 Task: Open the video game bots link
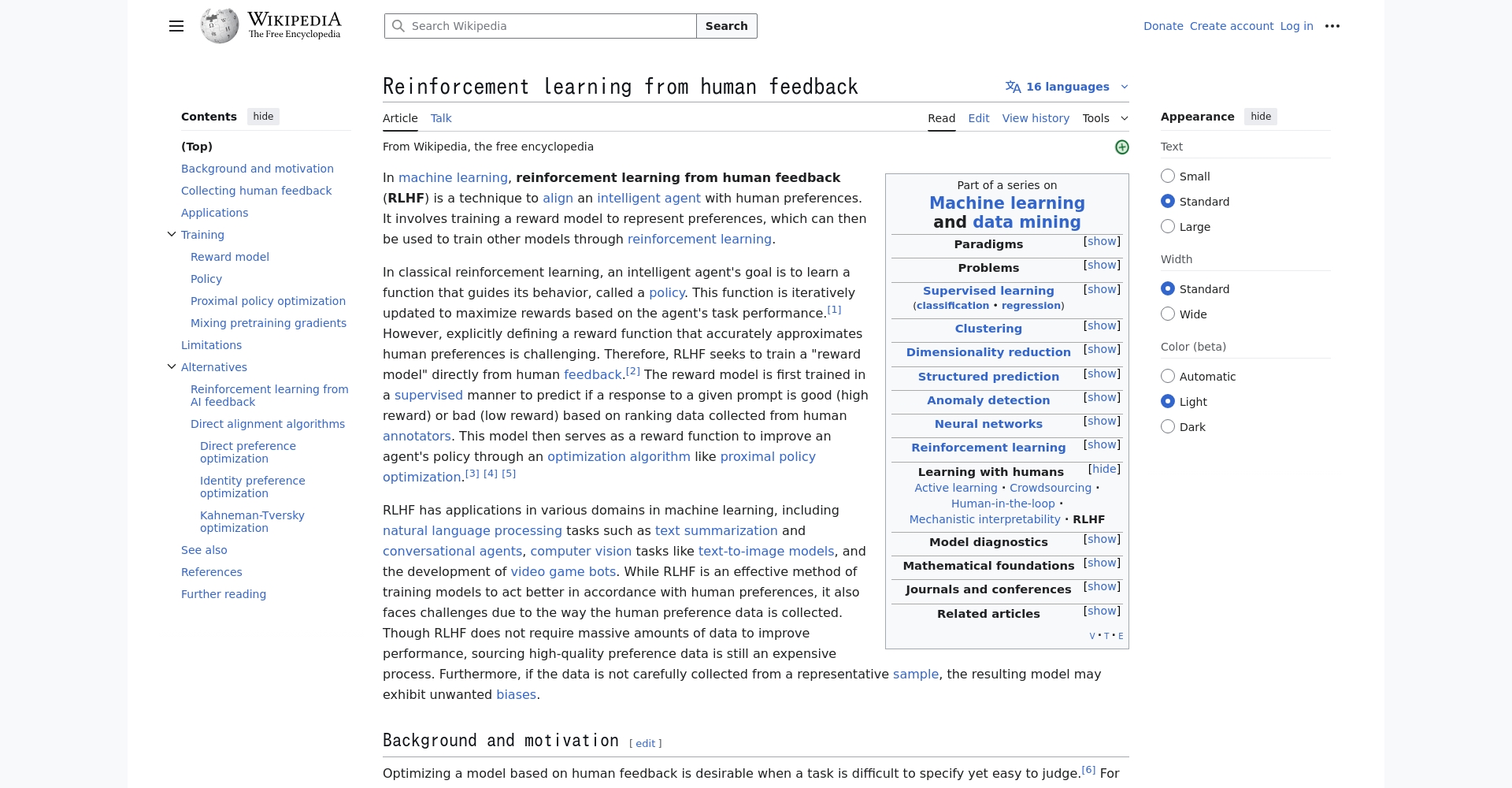[x=563, y=572]
